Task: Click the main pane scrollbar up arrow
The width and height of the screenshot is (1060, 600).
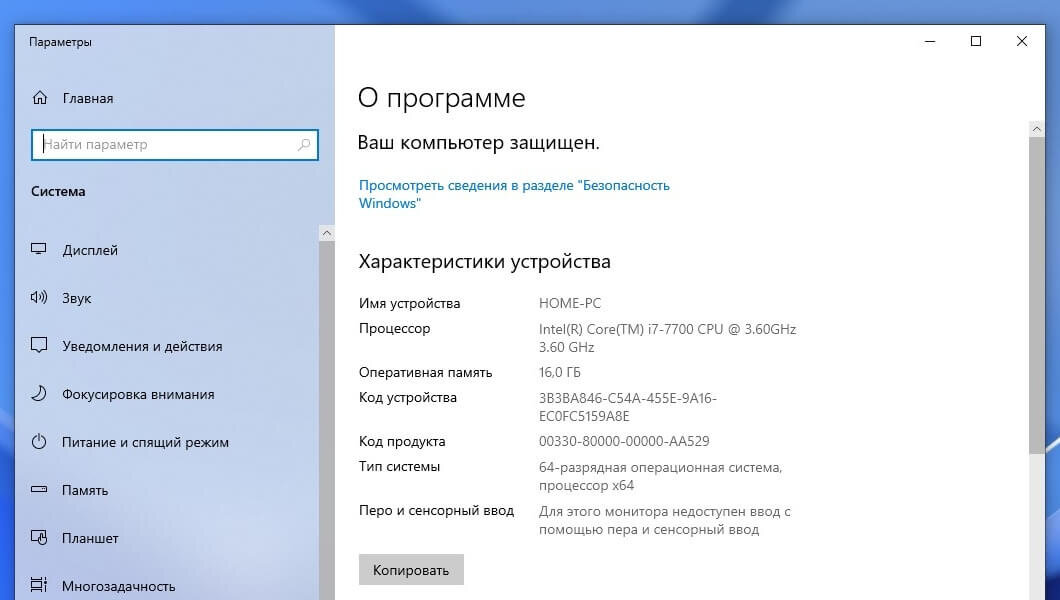Action: (x=1036, y=128)
